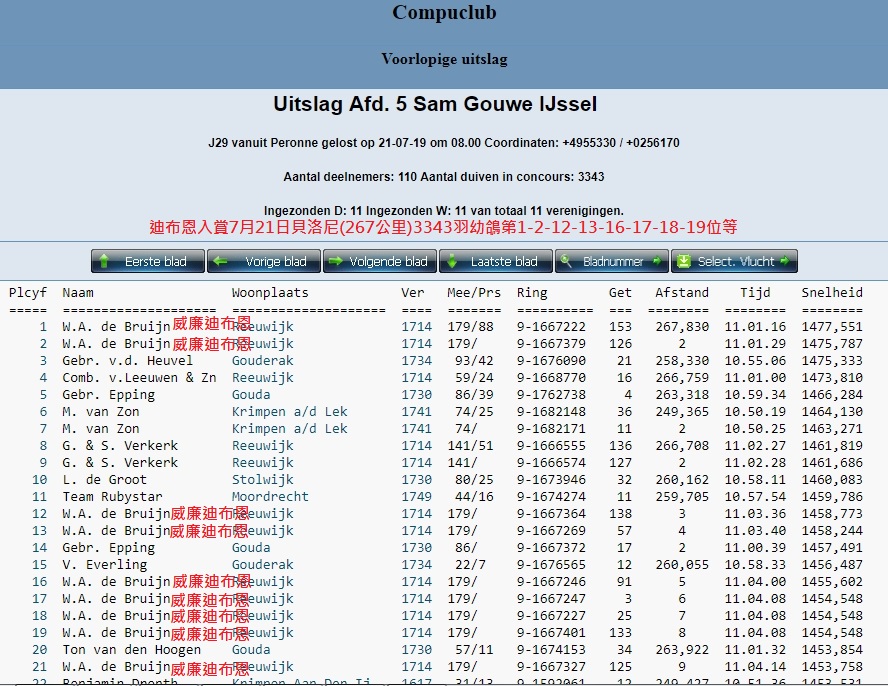Click the Aantal deelnemers summary line
Viewport: 888px width, 686px height.
click(444, 177)
